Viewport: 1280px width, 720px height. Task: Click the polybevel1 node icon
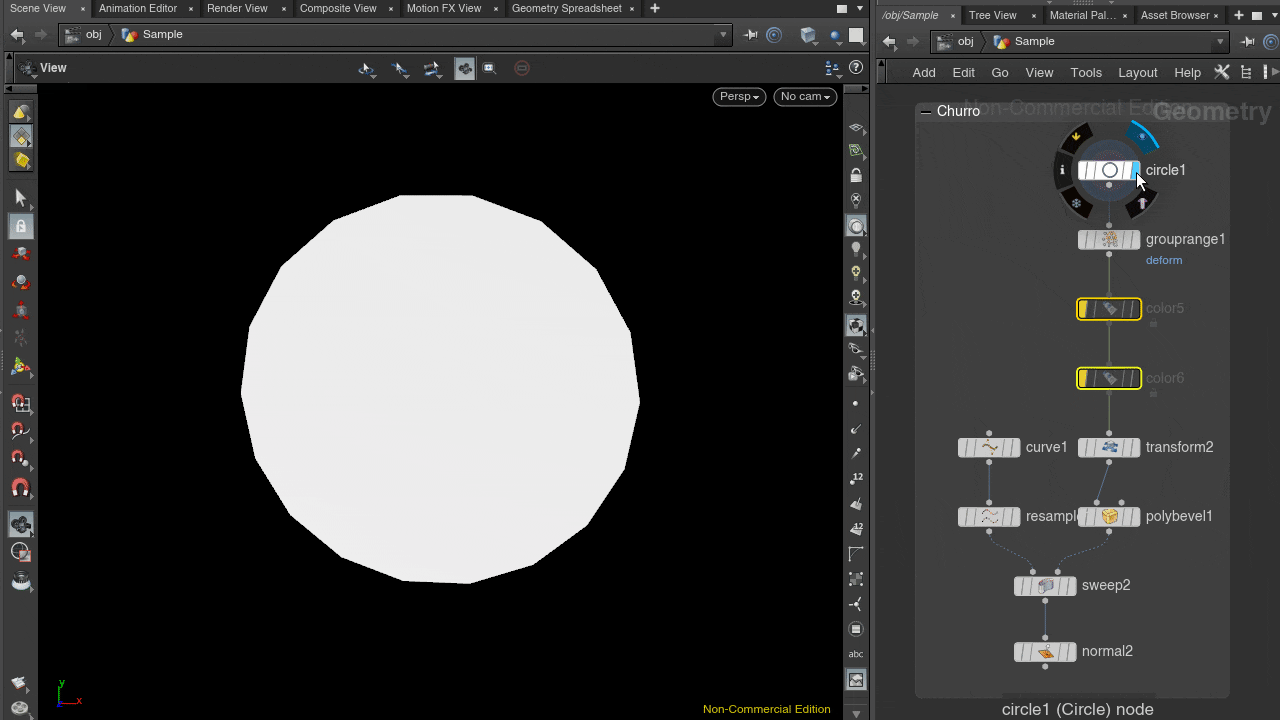(1109, 517)
